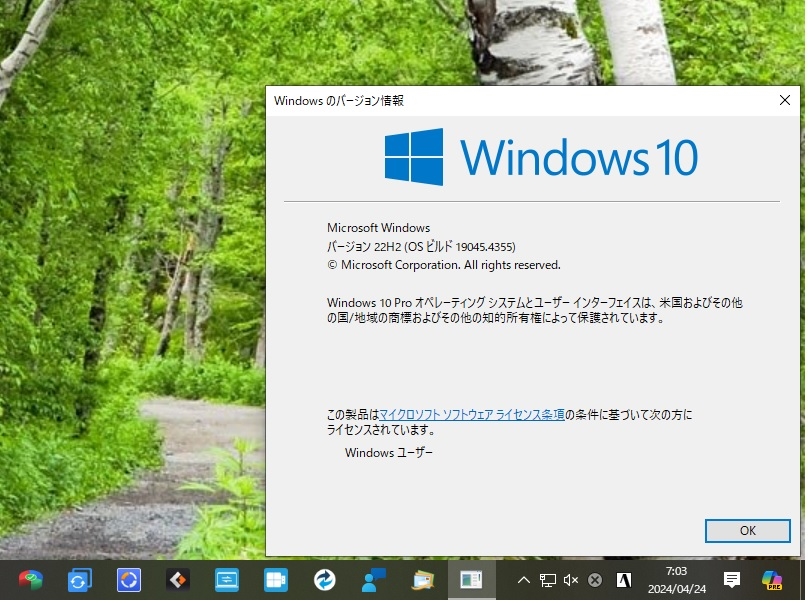Open the blue person with chat bubble icon
808x603 pixels.
point(375,582)
